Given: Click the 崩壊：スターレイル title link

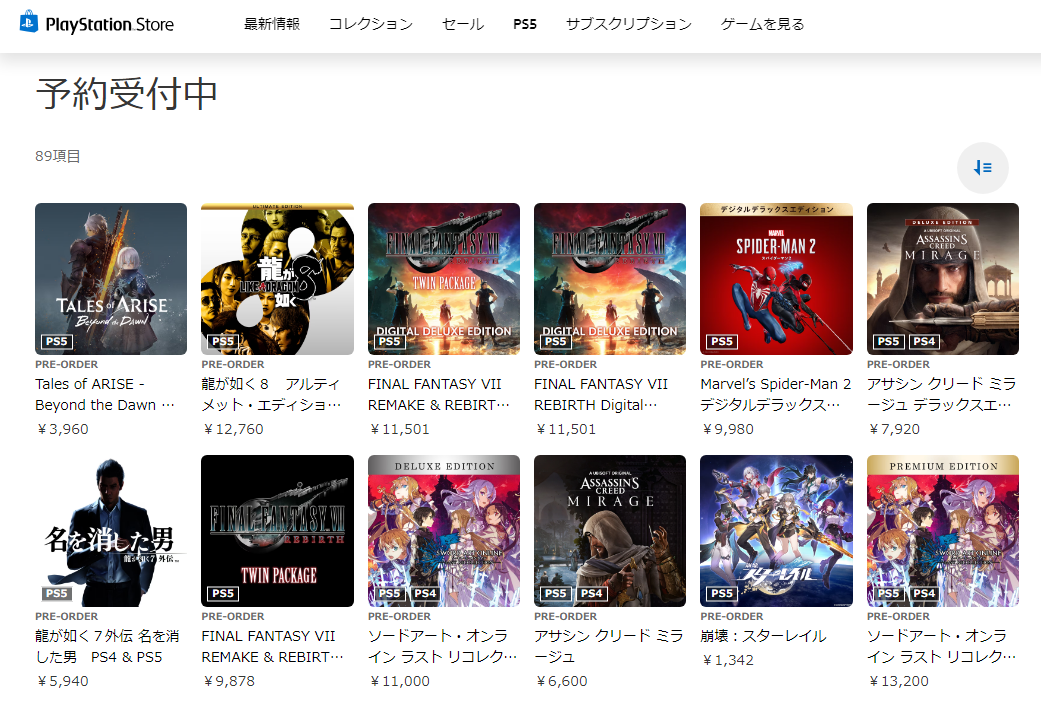Looking at the screenshot, I should pos(763,636).
